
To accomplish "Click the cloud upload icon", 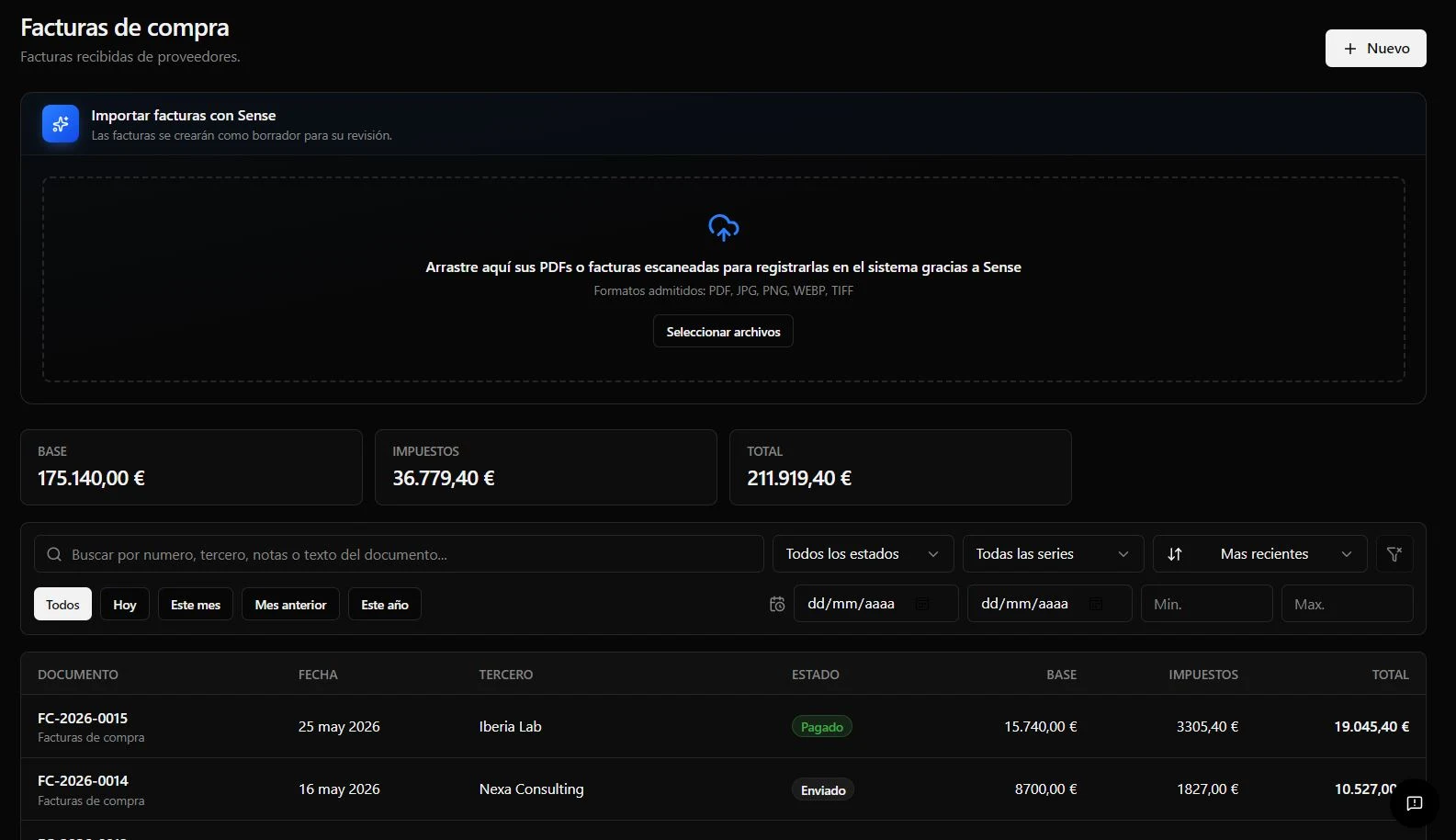I will (724, 227).
